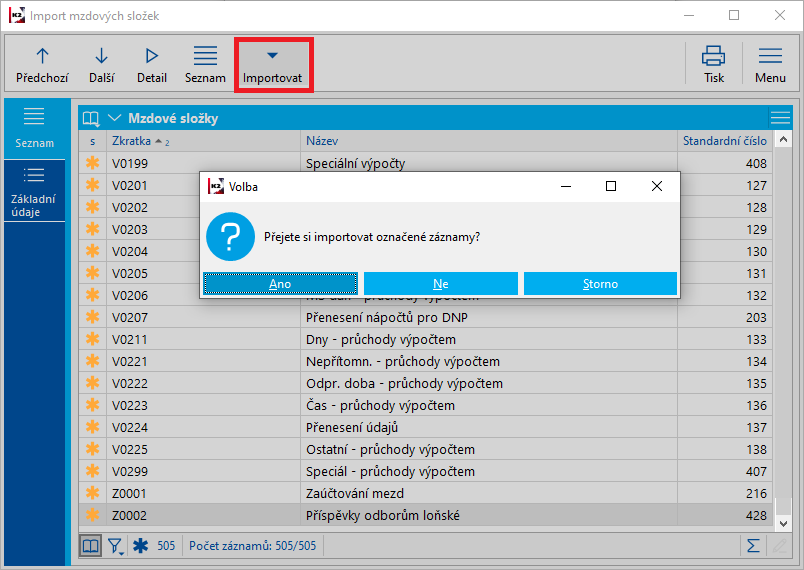804x570 pixels.
Task: Toggle the star mark on row V0224
Action: [92, 427]
